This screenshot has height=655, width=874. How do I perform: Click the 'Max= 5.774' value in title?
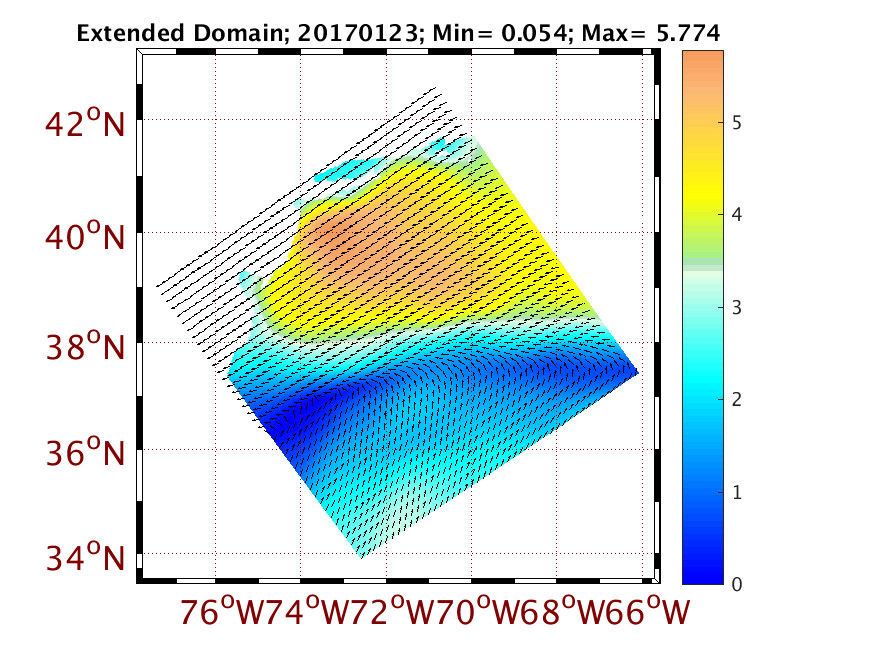650,33
